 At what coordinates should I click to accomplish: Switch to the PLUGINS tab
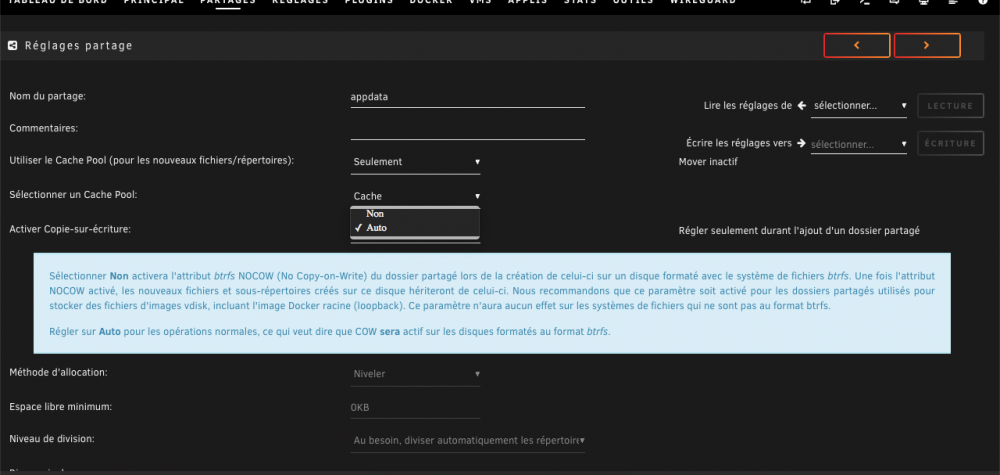(369, 3)
